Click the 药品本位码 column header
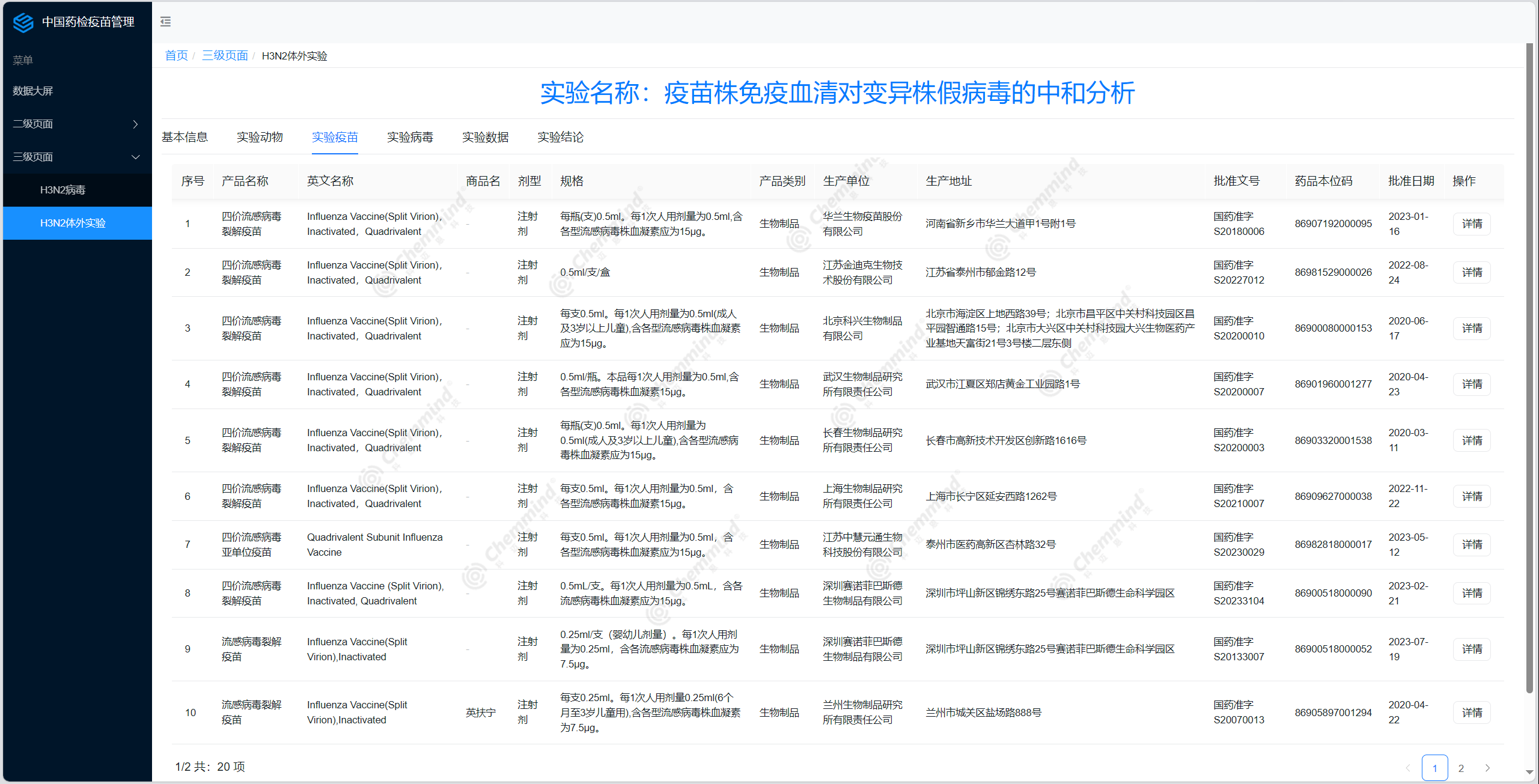Screen dimensions: 1539x784 pyautogui.click(x=1323, y=181)
